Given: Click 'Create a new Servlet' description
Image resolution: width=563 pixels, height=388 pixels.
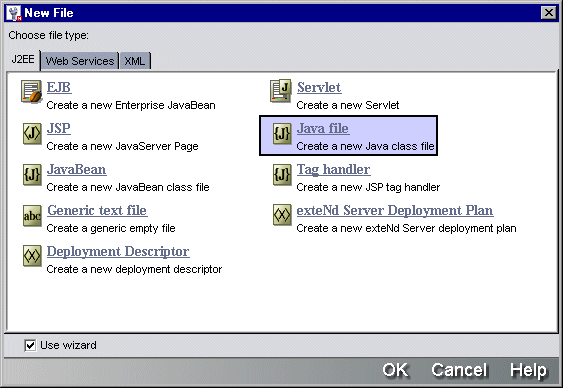Looking at the screenshot, I should [348, 106].
